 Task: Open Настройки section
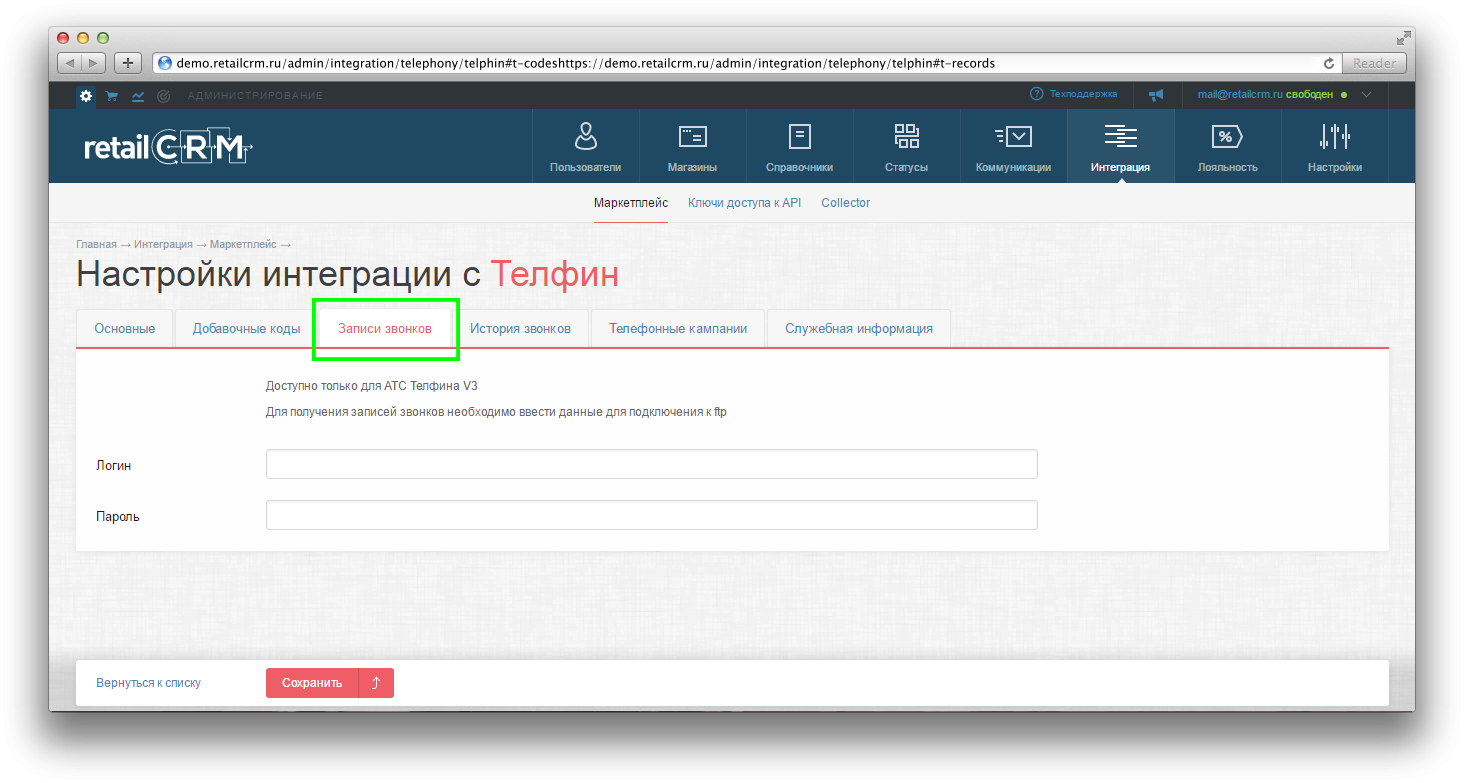coord(1335,146)
